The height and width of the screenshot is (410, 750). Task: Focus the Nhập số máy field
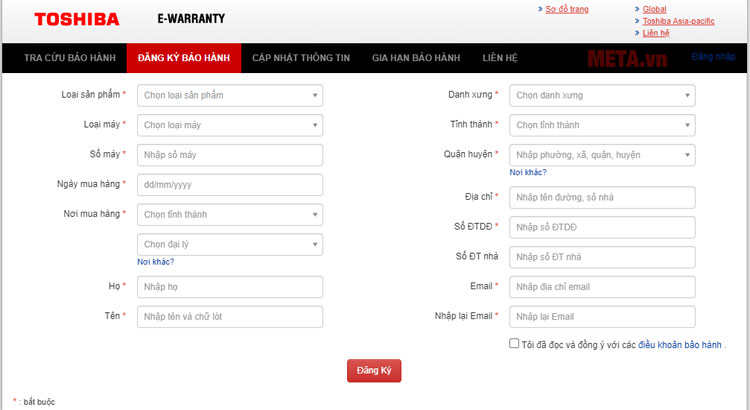click(230, 155)
